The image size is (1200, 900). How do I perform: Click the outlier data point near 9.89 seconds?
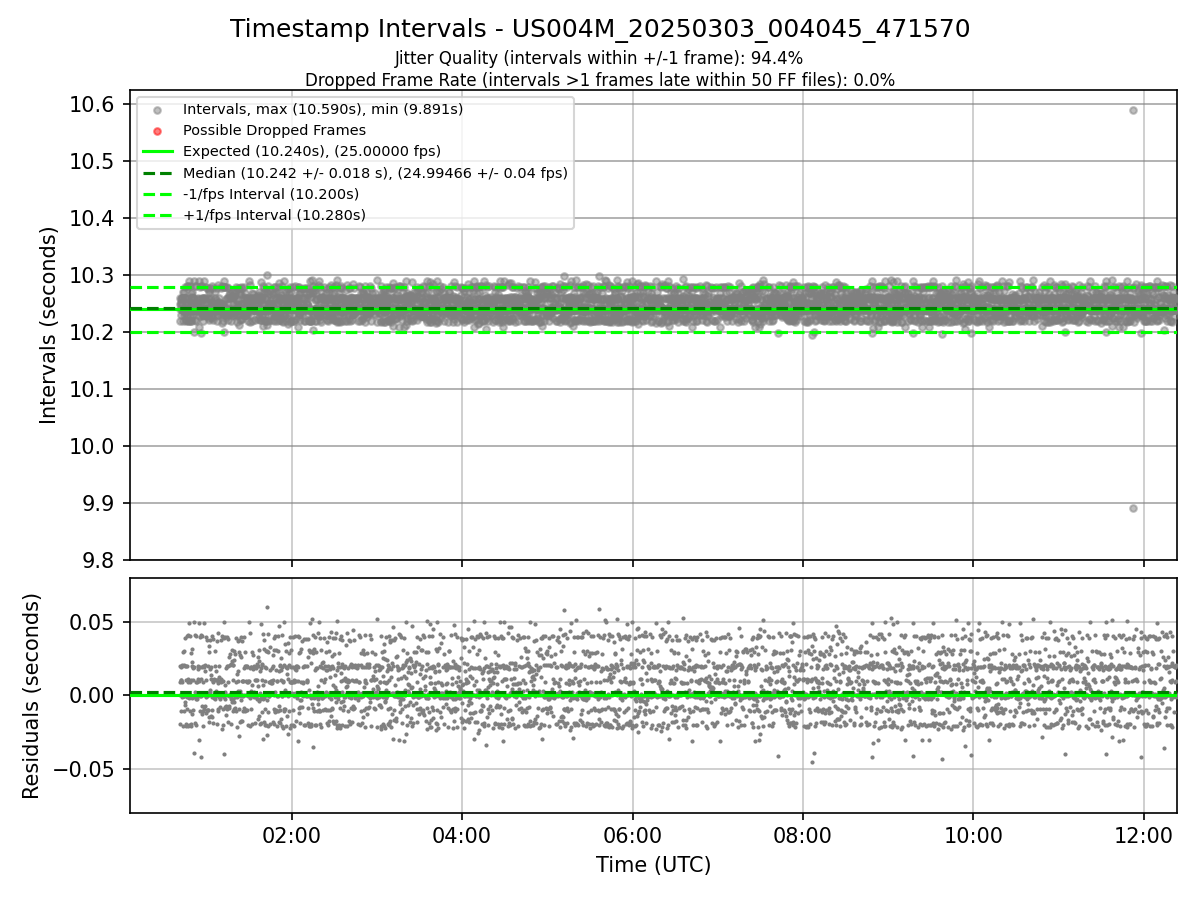1133,508
